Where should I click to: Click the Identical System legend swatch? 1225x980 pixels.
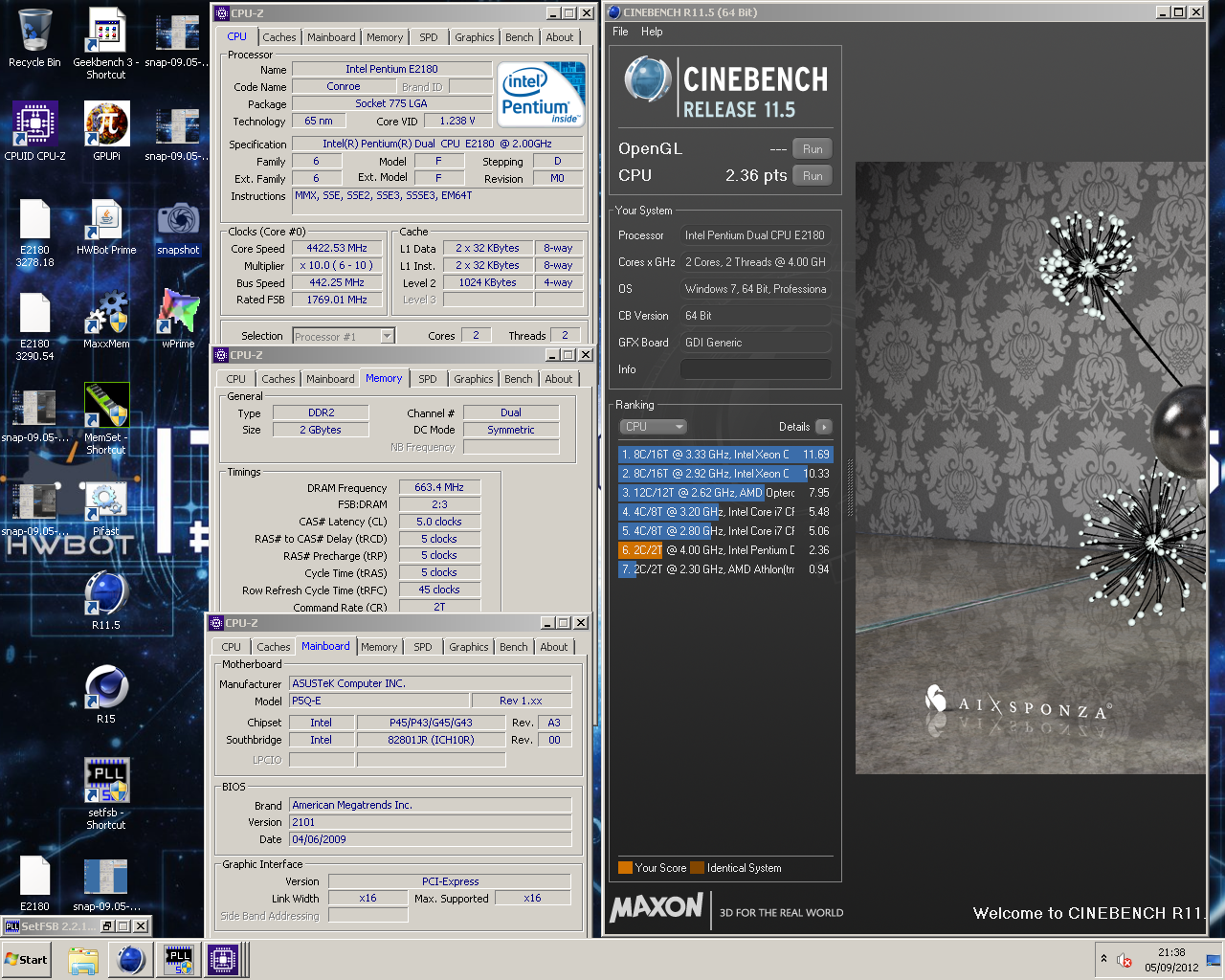(698, 868)
